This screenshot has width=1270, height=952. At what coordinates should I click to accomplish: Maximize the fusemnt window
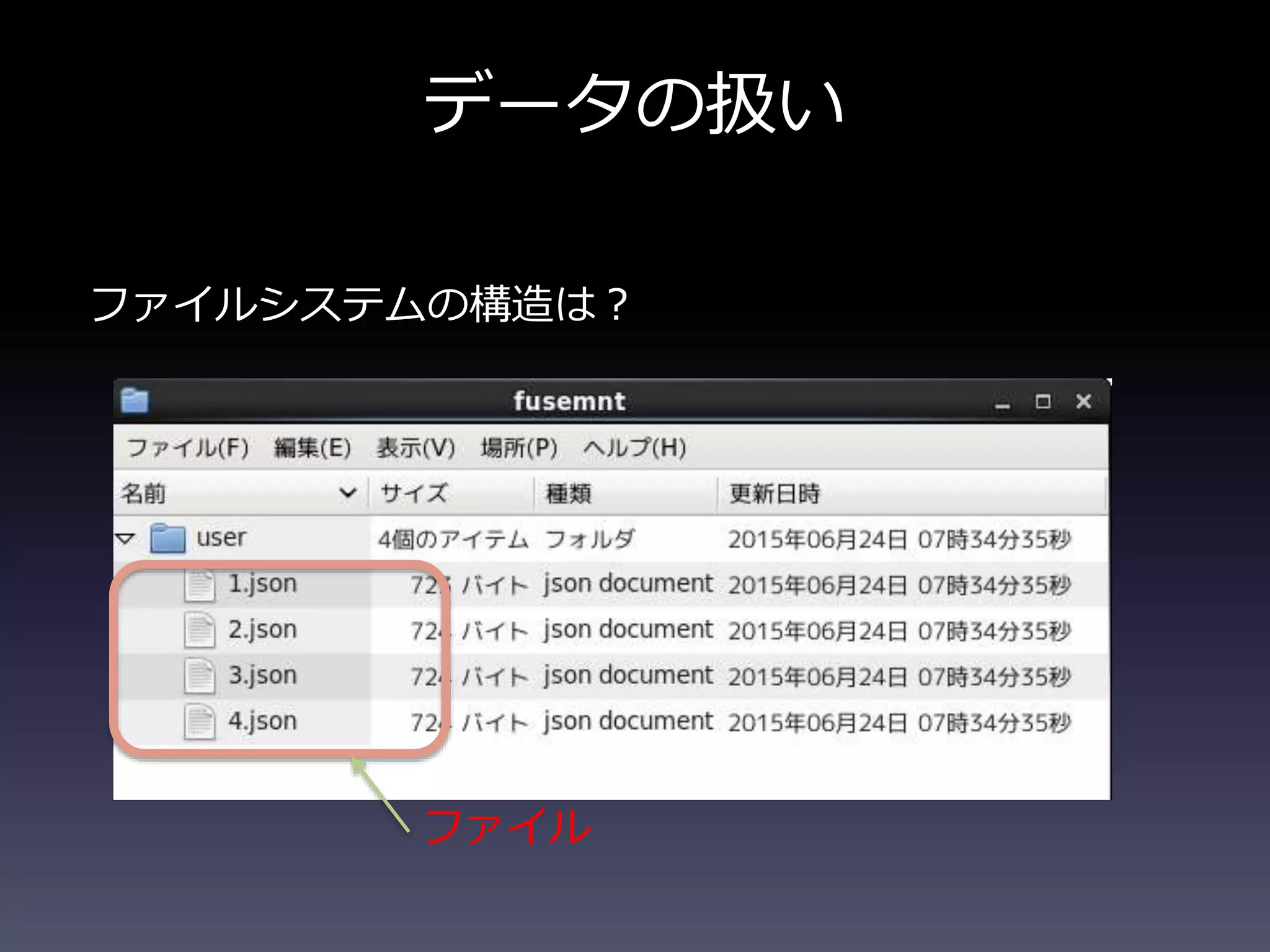click(x=1043, y=402)
